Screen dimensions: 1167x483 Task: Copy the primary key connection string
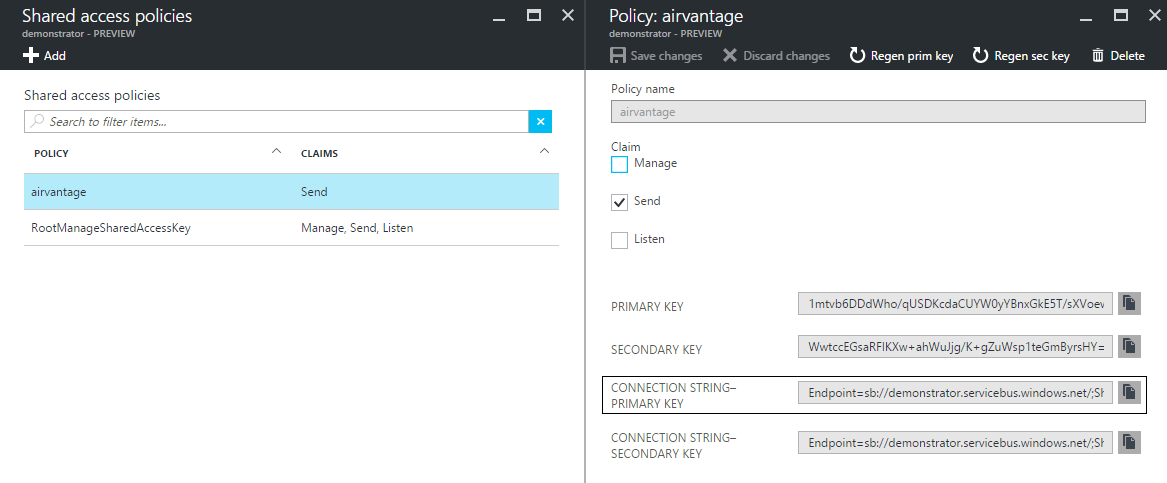pyautogui.click(x=1128, y=392)
